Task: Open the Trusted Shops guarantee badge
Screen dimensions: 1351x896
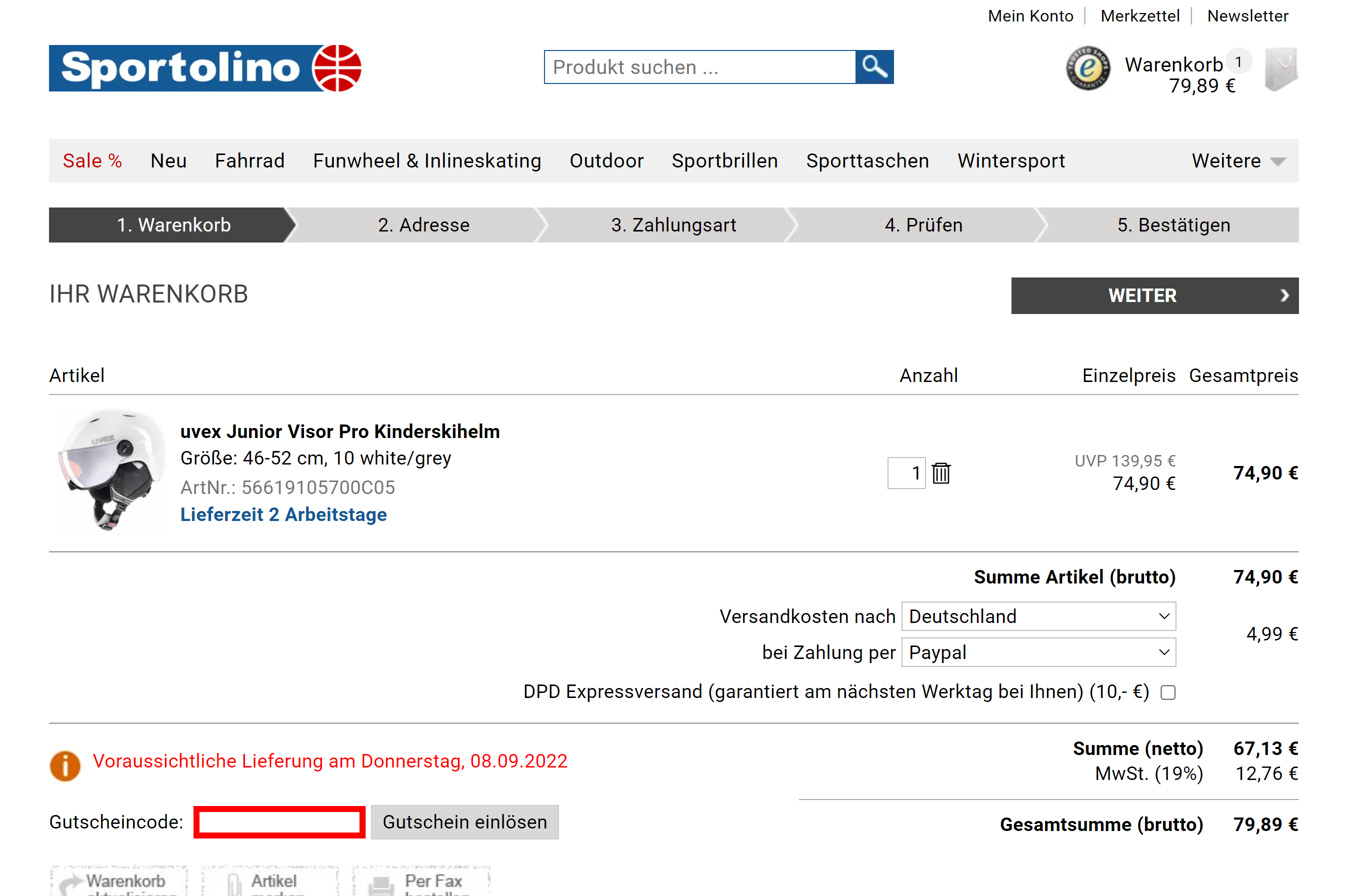Action: (1087, 68)
